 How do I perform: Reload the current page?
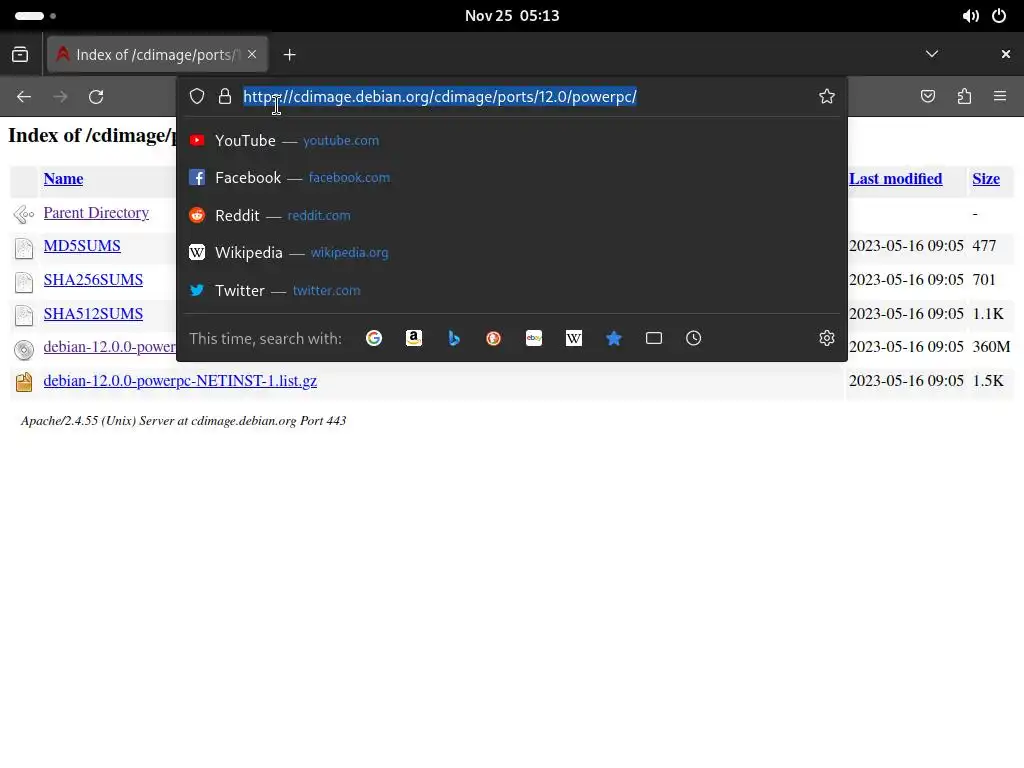96,97
